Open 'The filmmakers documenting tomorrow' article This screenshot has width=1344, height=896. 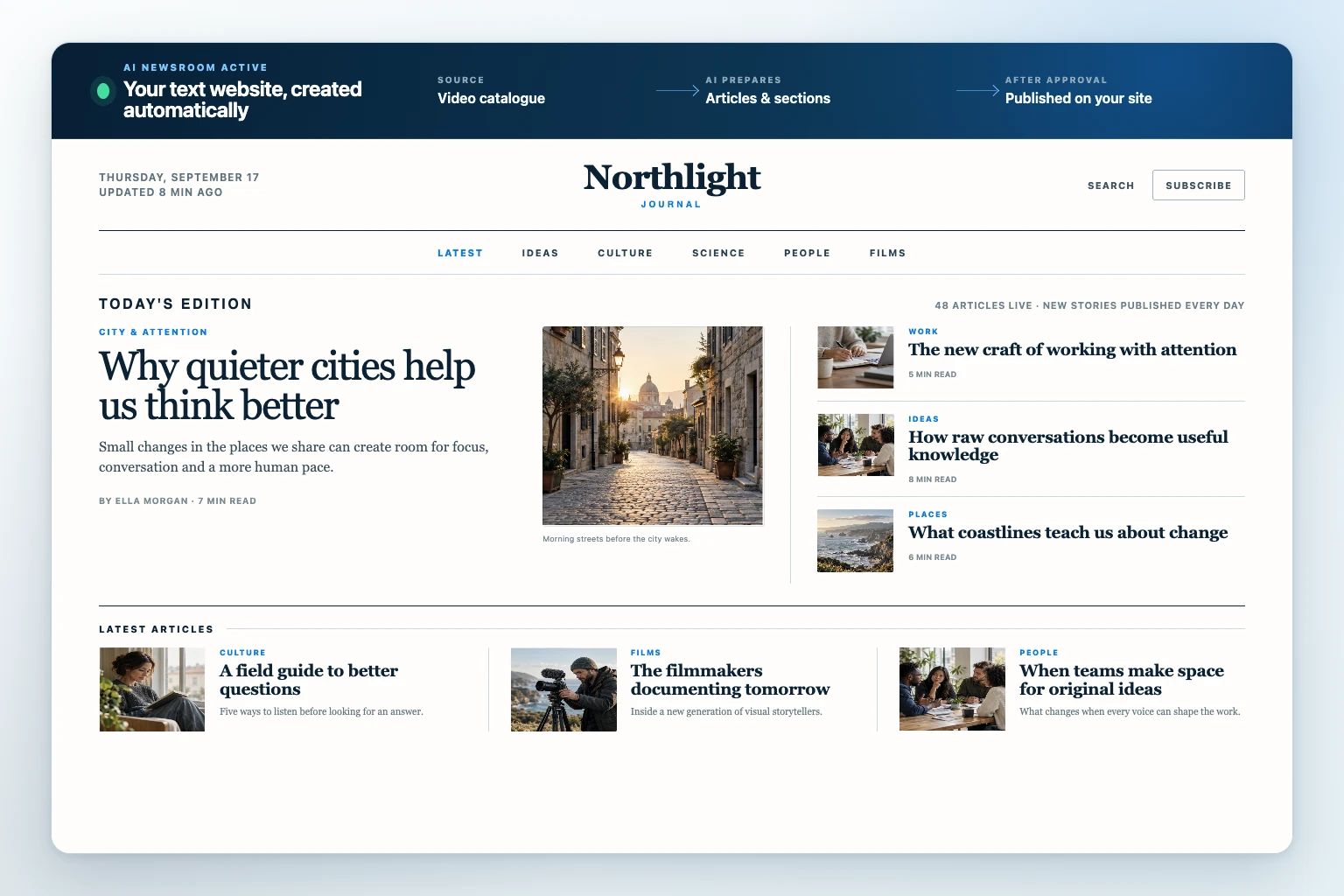coord(730,680)
